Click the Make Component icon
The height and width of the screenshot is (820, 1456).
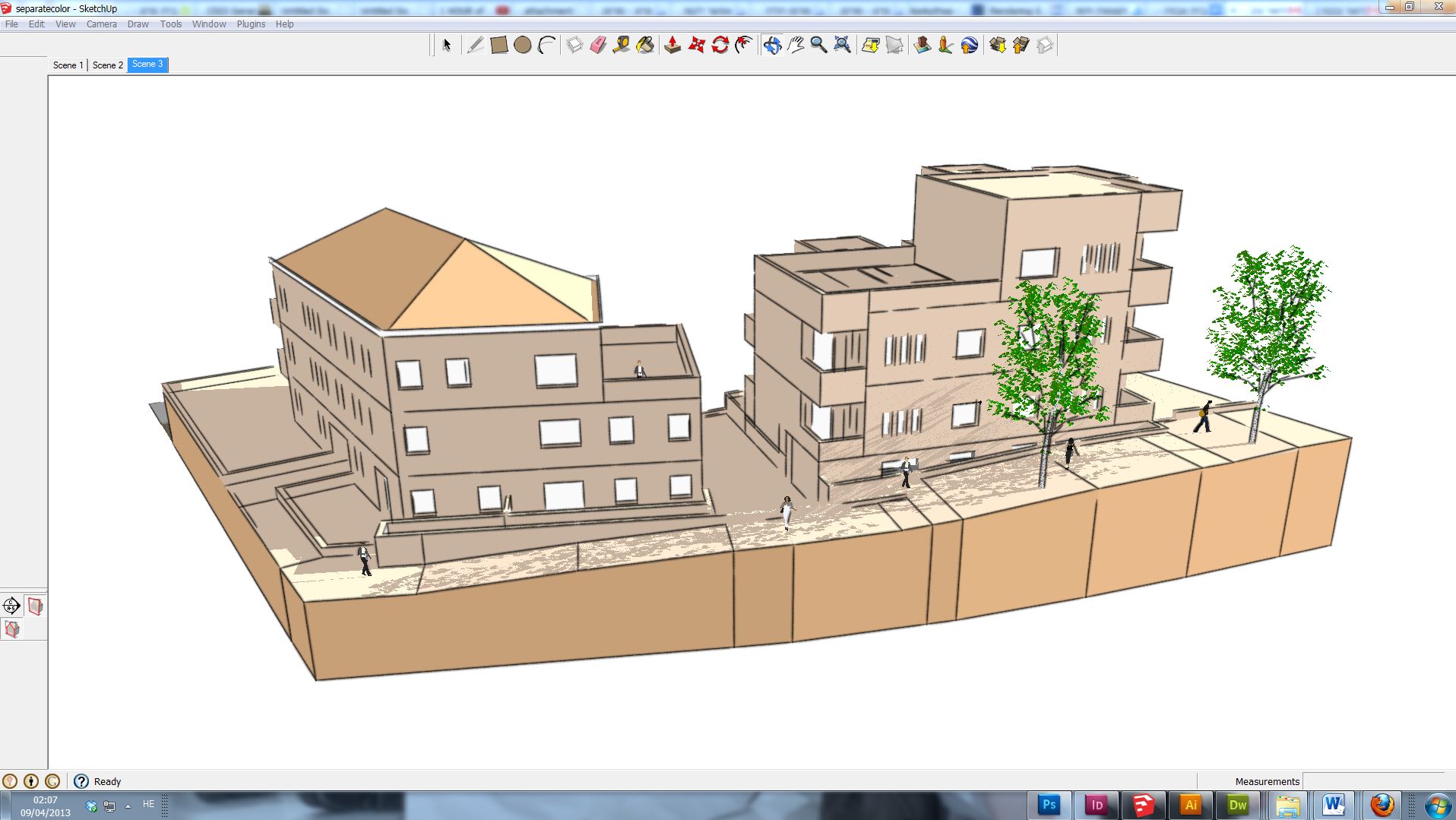[574, 45]
